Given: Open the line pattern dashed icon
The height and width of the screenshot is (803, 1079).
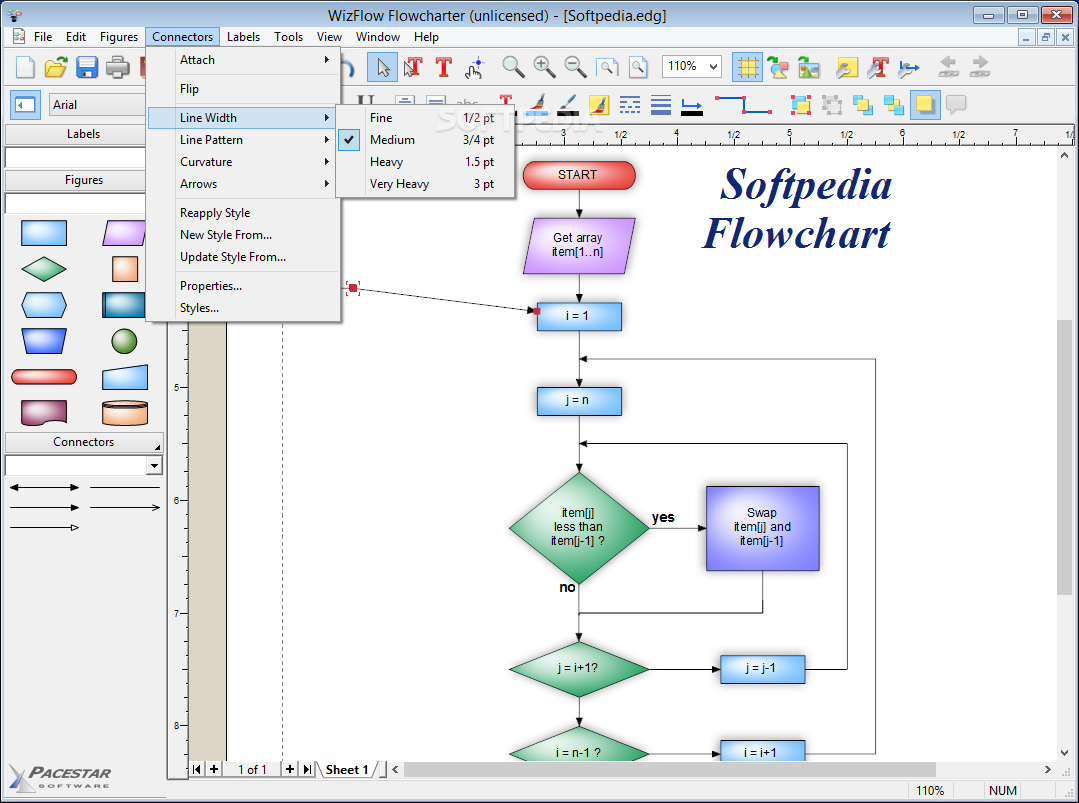Looking at the screenshot, I should pos(630,105).
